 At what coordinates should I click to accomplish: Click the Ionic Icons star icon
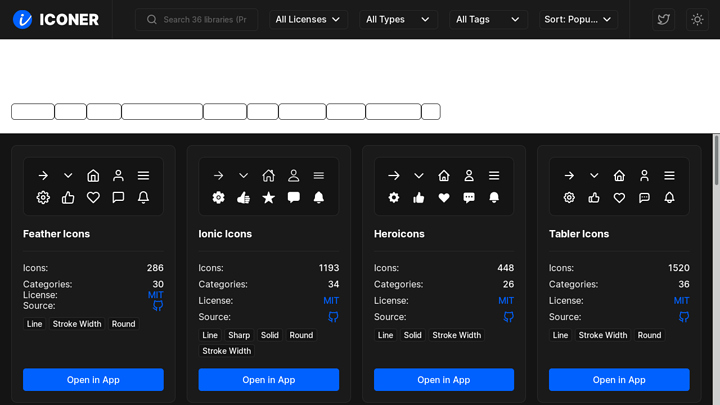(269, 197)
